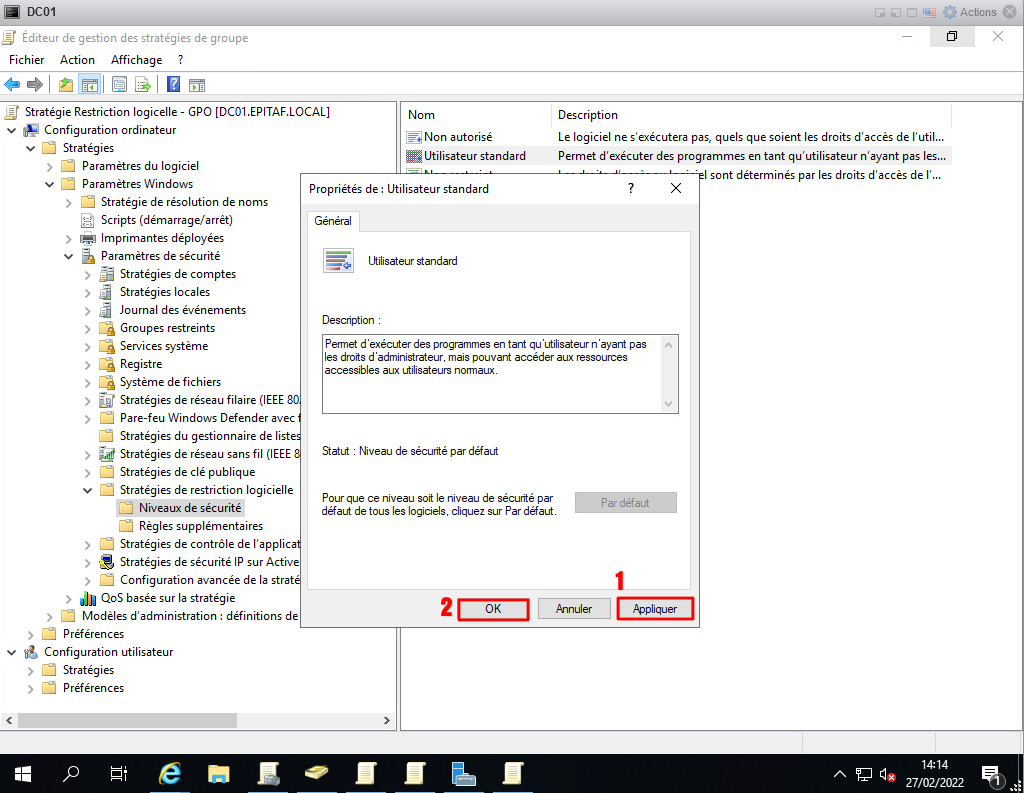This screenshot has height=793, width=1024.
Task: Click the blue Back arrow in toolbar
Action: tap(12, 84)
